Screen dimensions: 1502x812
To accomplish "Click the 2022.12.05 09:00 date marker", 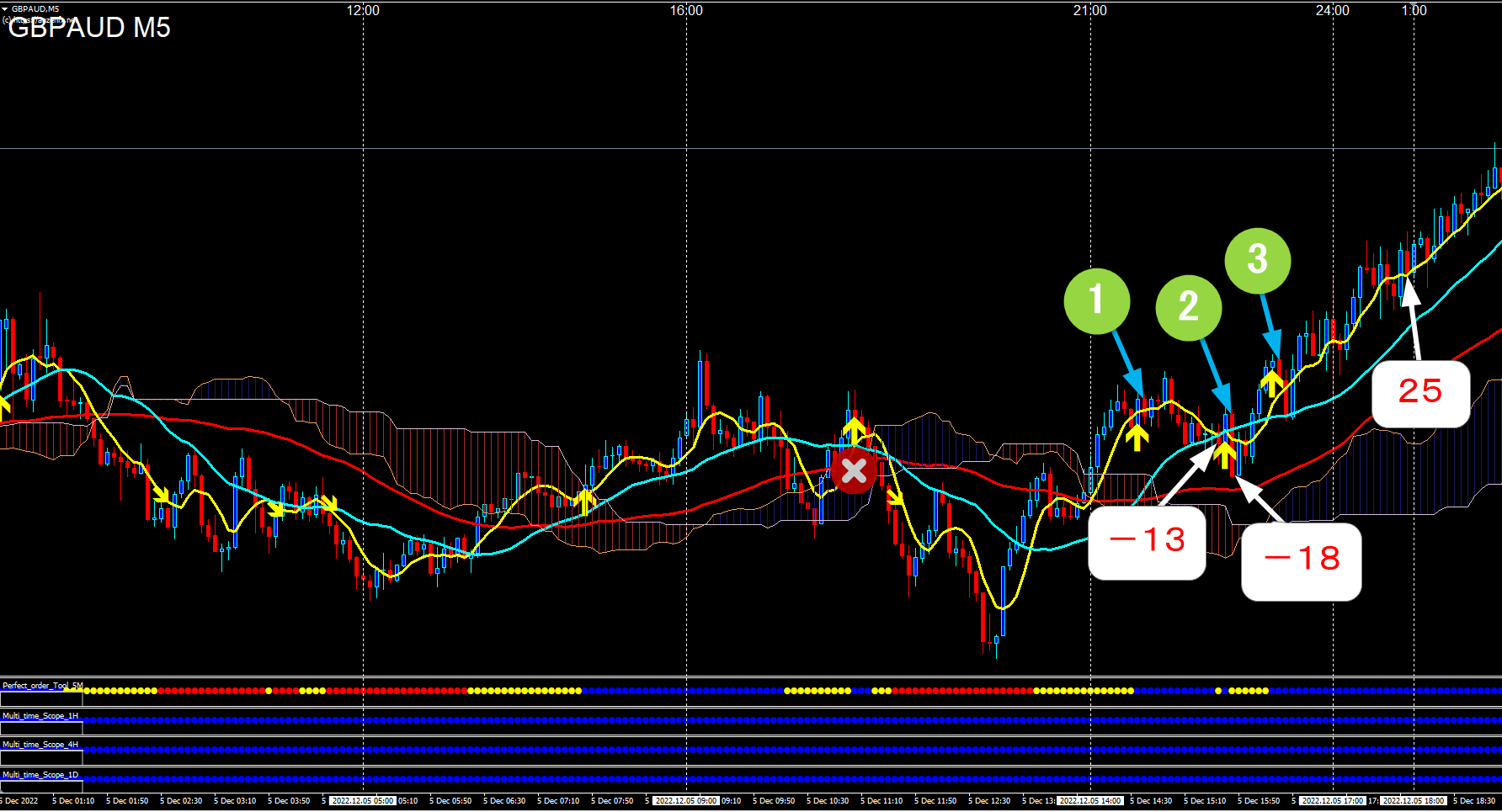I will click(x=686, y=801).
